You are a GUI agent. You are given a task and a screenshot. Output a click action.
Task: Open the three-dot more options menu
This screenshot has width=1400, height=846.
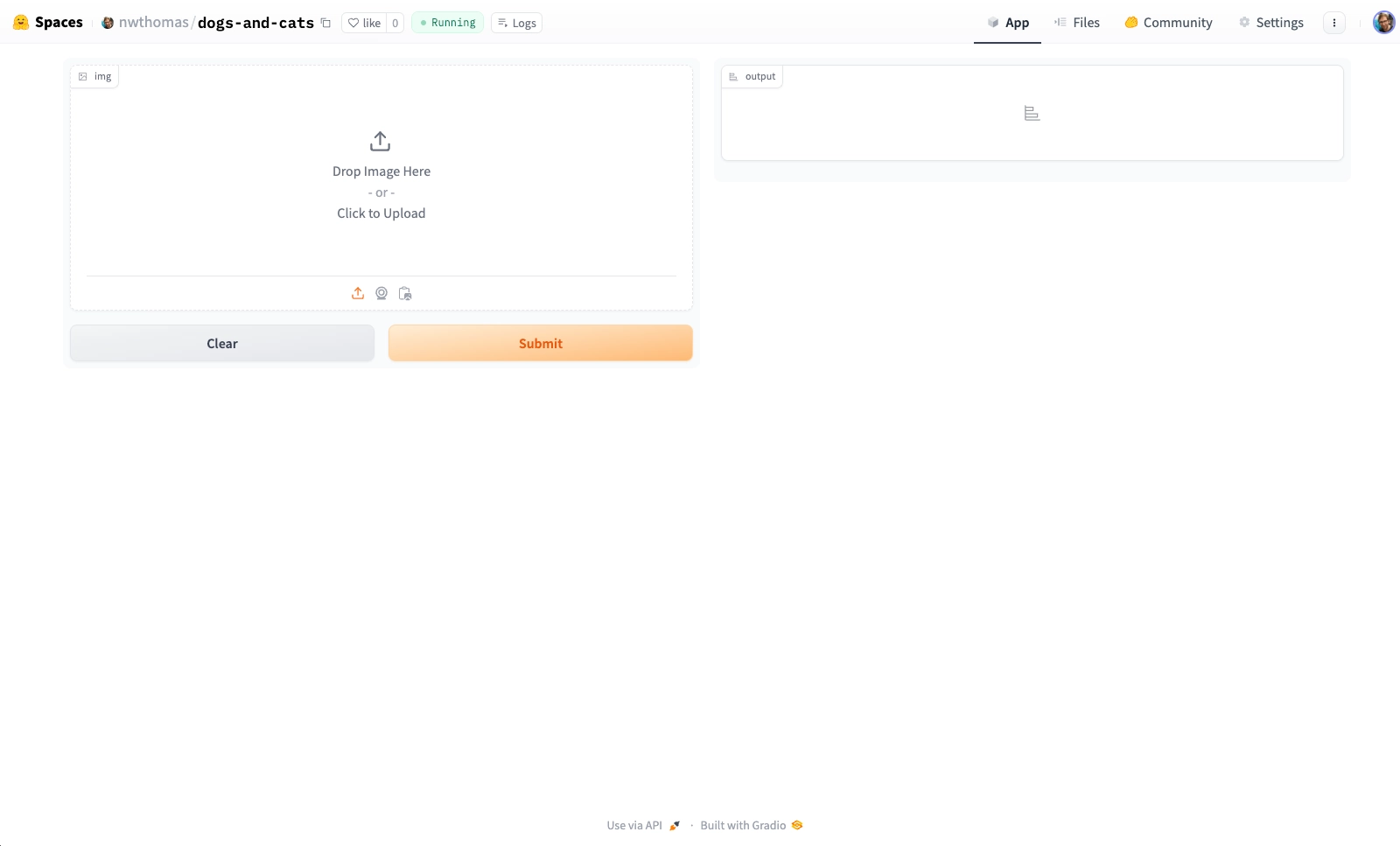coord(1333,23)
